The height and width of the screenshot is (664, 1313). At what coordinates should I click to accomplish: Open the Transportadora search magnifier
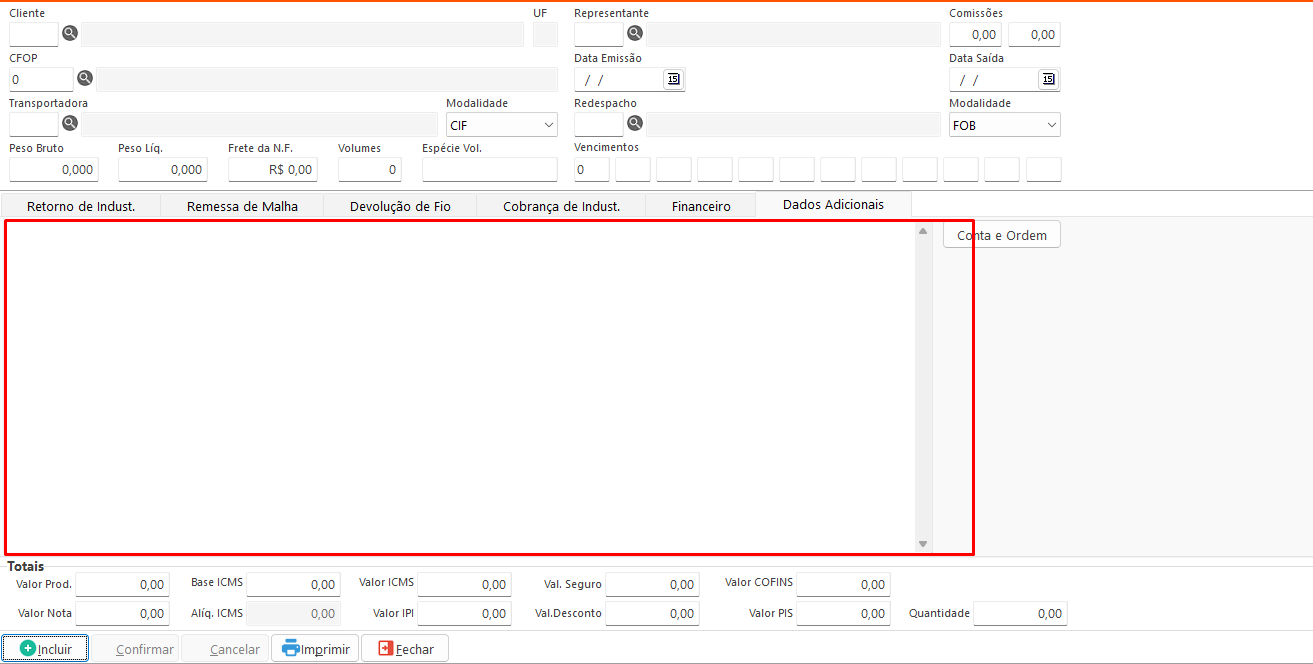coord(70,123)
